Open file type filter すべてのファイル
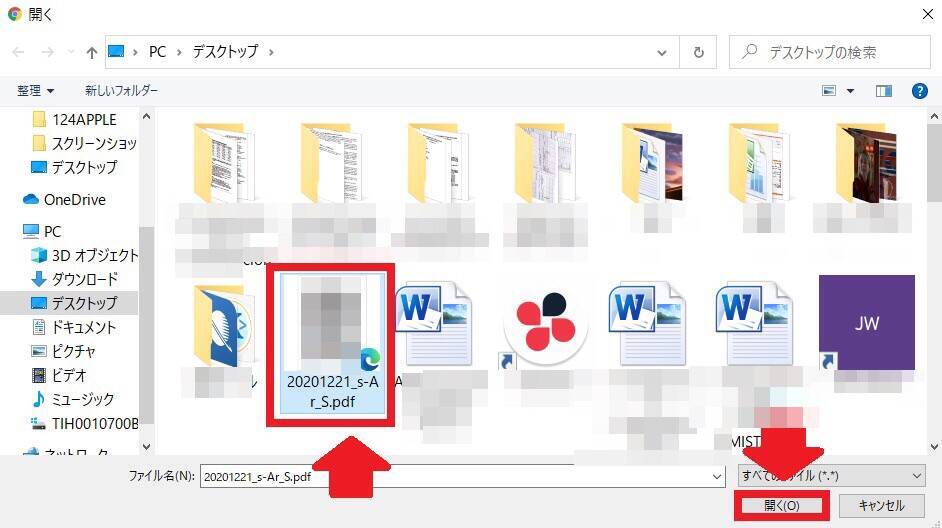Screen dimensions: 942x528 [x=831, y=476]
